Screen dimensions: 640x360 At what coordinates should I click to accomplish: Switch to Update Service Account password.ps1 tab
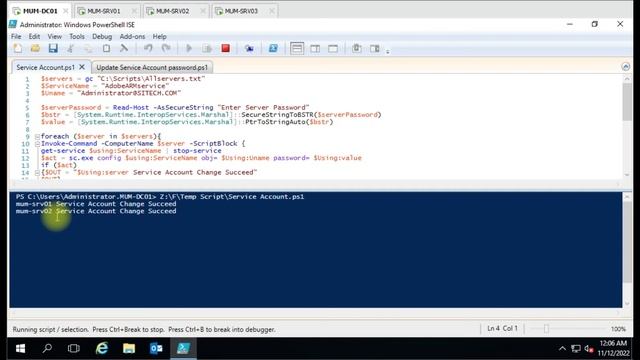(152, 67)
